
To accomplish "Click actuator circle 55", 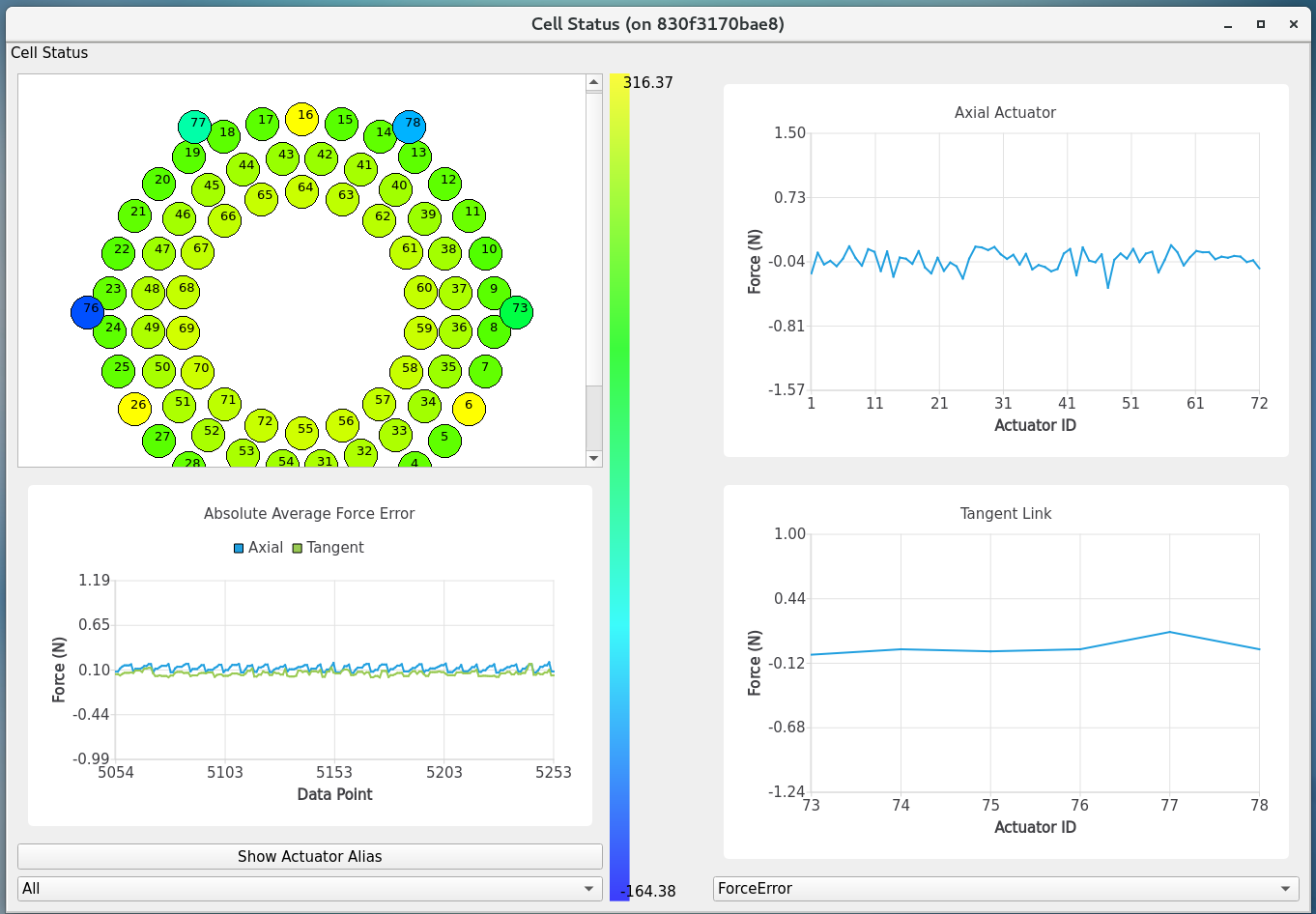I will [x=302, y=433].
